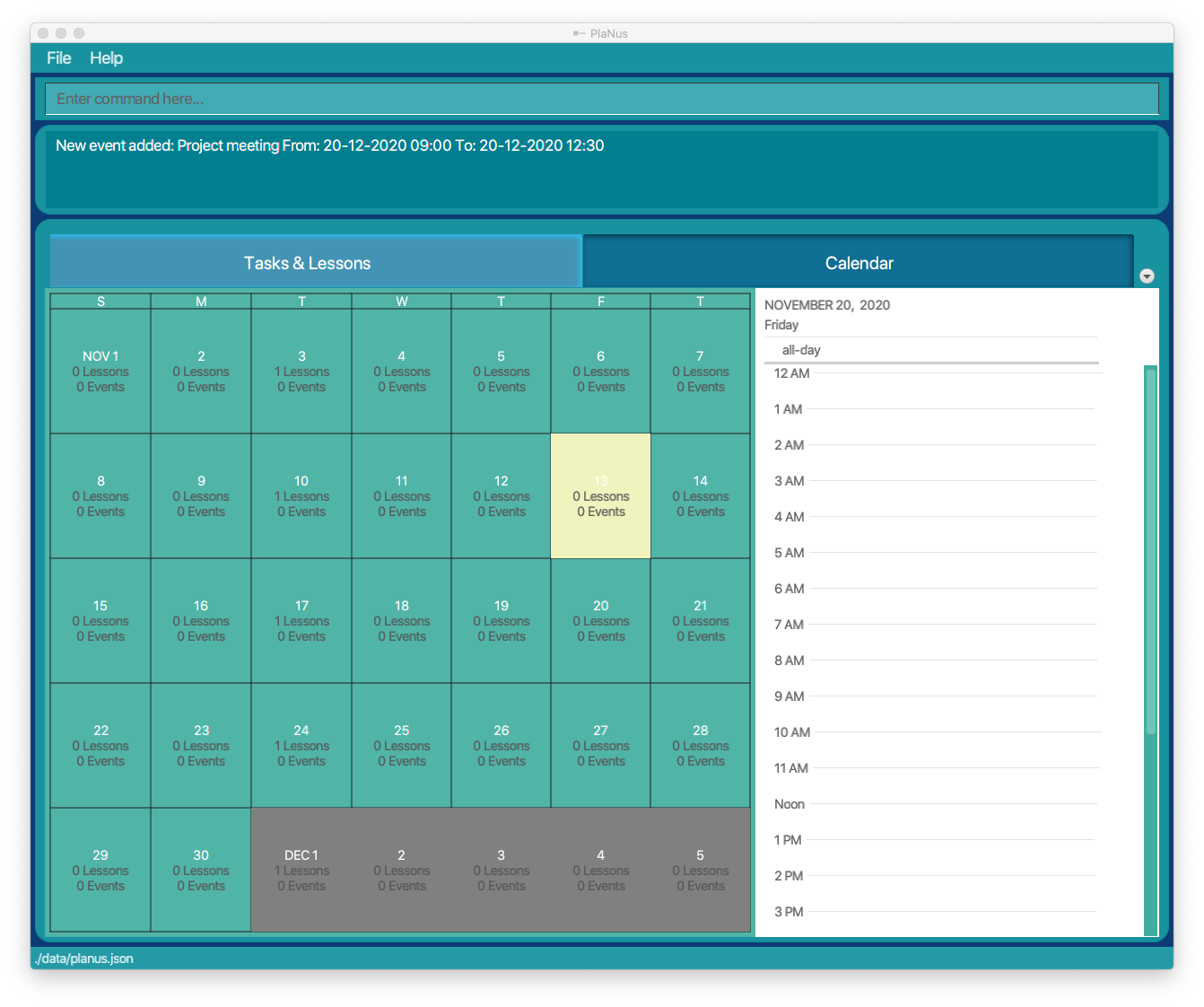1204x1007 pixels.
Task: Click the F weekday column header
Action: click(x=600, y=302)
